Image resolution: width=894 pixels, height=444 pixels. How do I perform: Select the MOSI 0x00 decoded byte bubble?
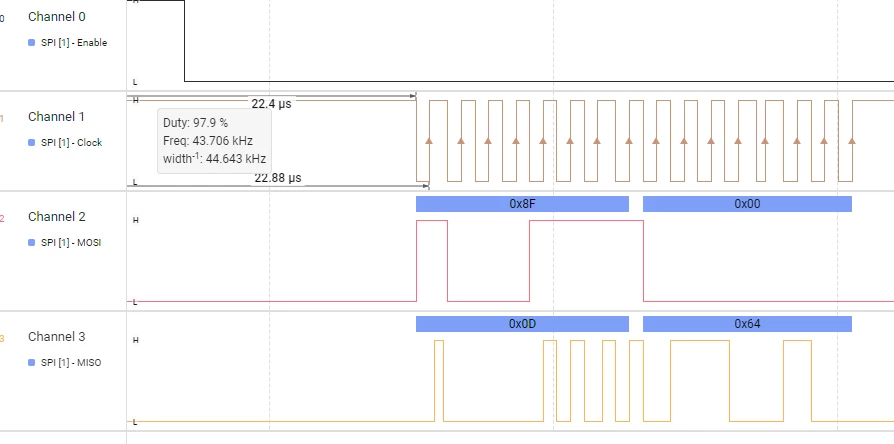(x=747, y=204)
